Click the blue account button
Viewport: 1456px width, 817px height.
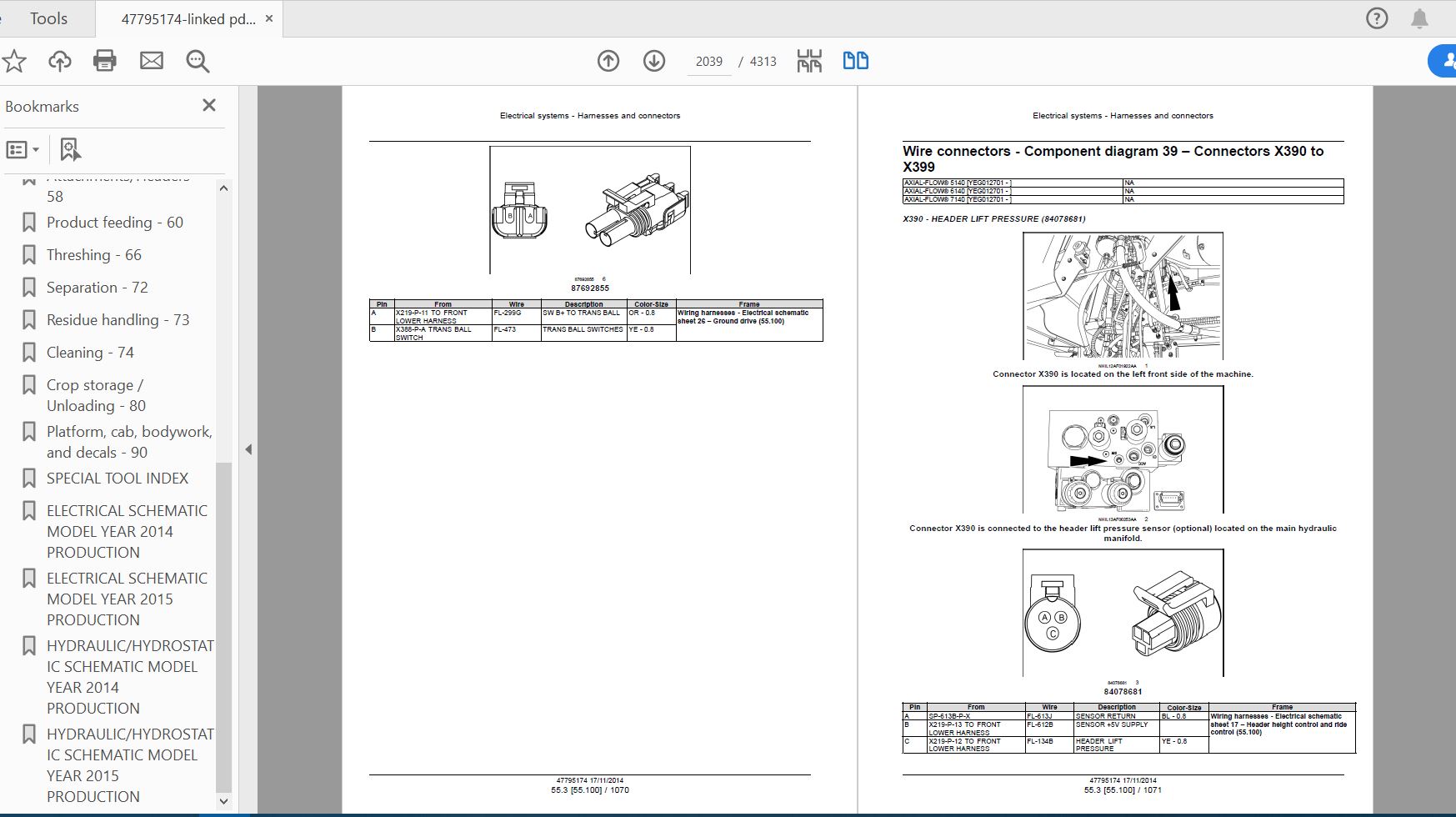[1443, 61]
